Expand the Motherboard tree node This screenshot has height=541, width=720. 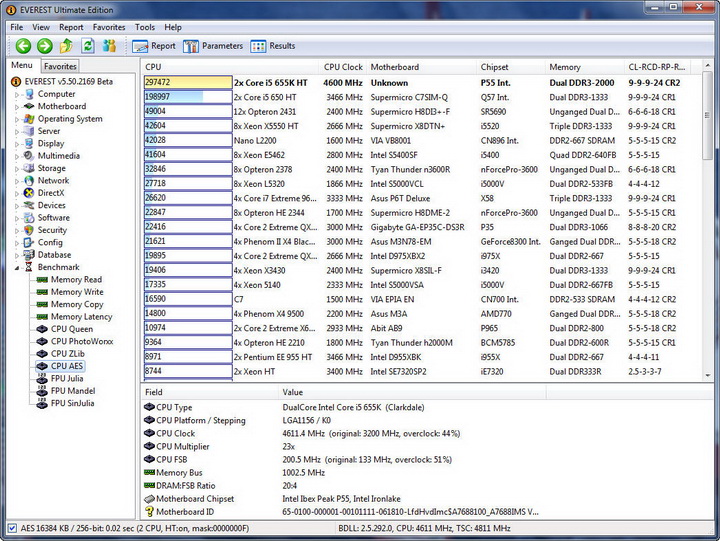coord(17,107)
